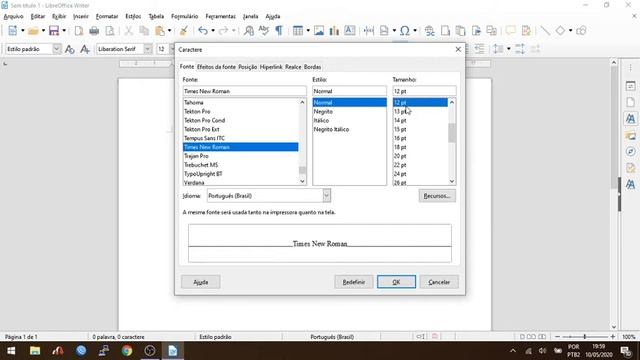Click the Fonte name input field
Viewport: 640px width, 360px height.
[x=244, y=91]
